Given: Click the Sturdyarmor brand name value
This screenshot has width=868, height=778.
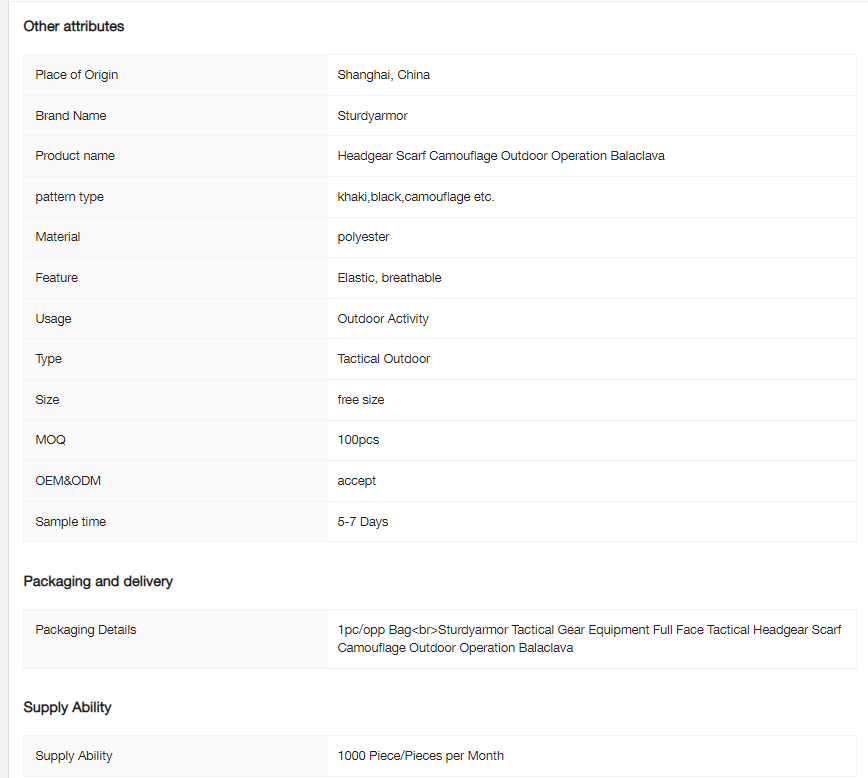Looking at the screenshot, I should pos(373,116).
